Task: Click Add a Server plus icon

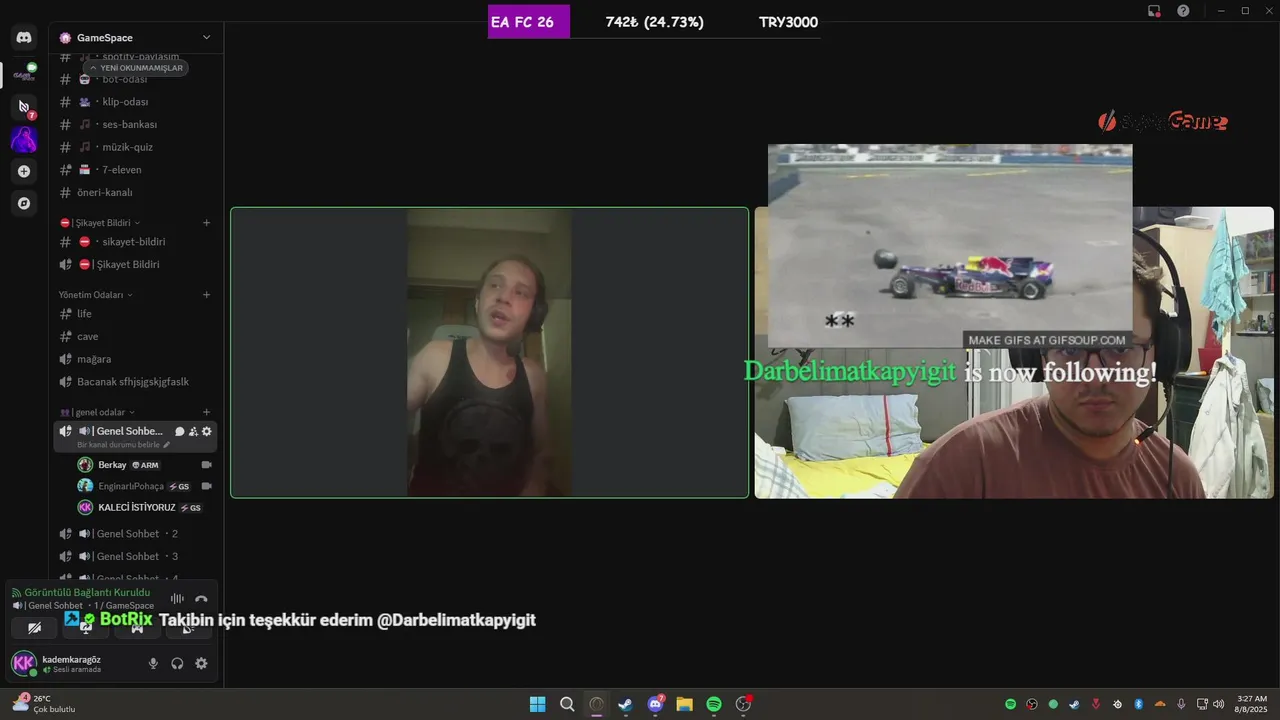Action: pos(24,171)
